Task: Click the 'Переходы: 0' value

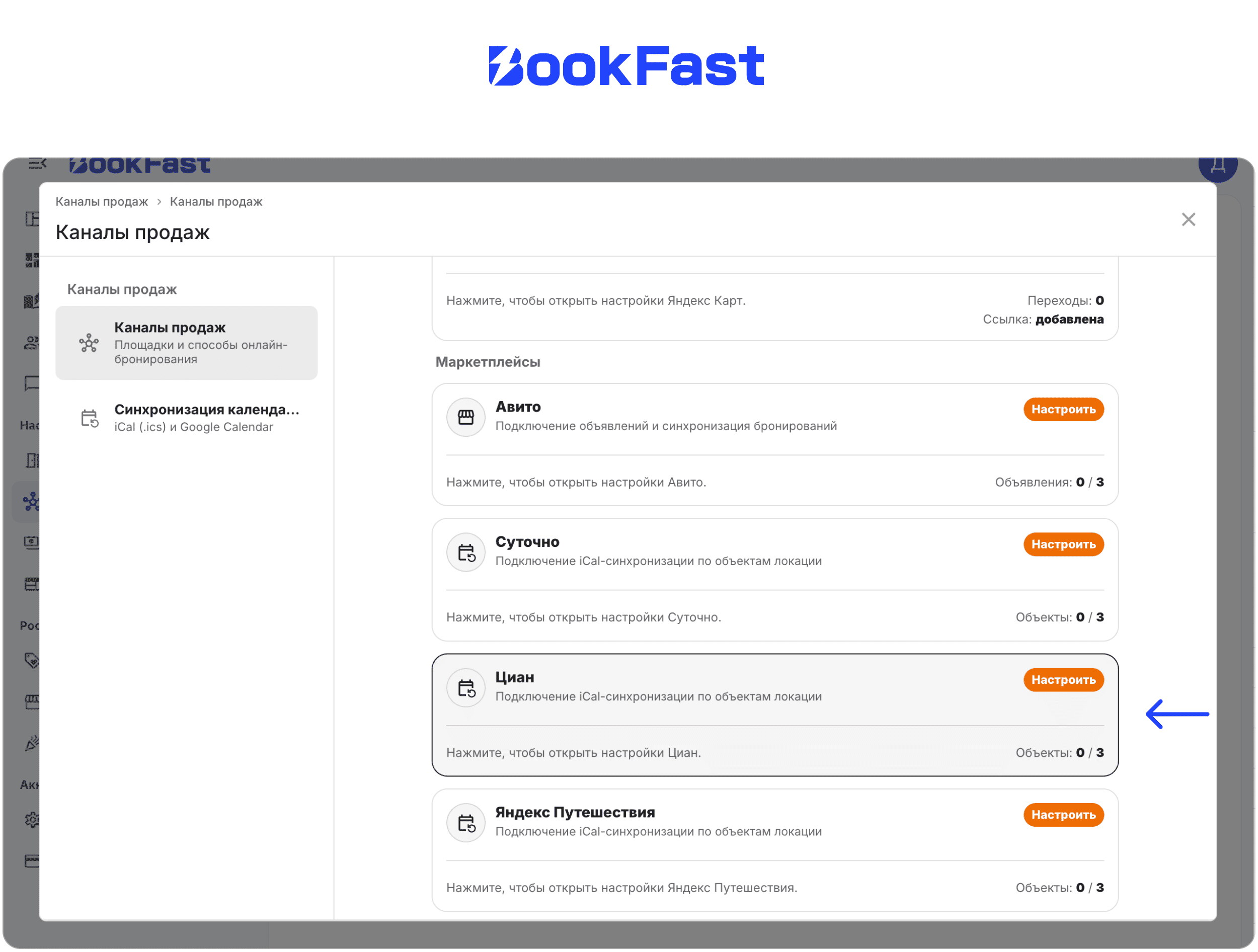Action: (1065, 300)
